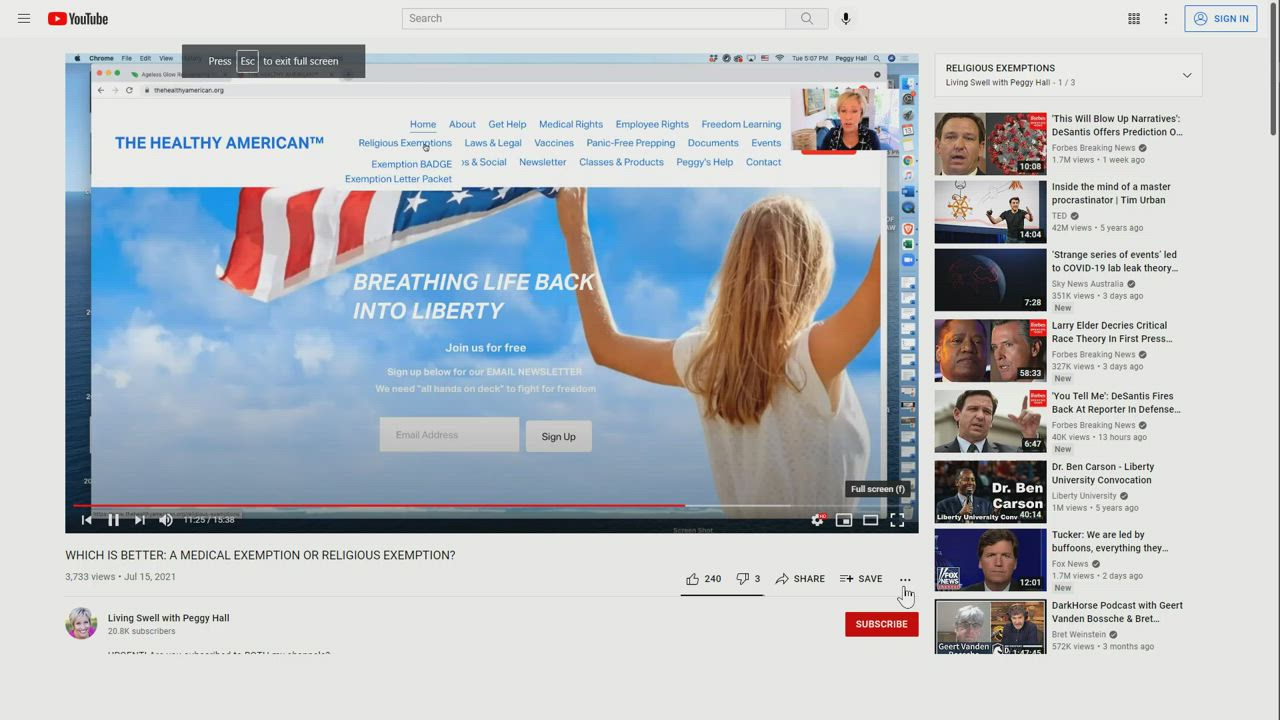Pause the playing video

tap(113, 520)
